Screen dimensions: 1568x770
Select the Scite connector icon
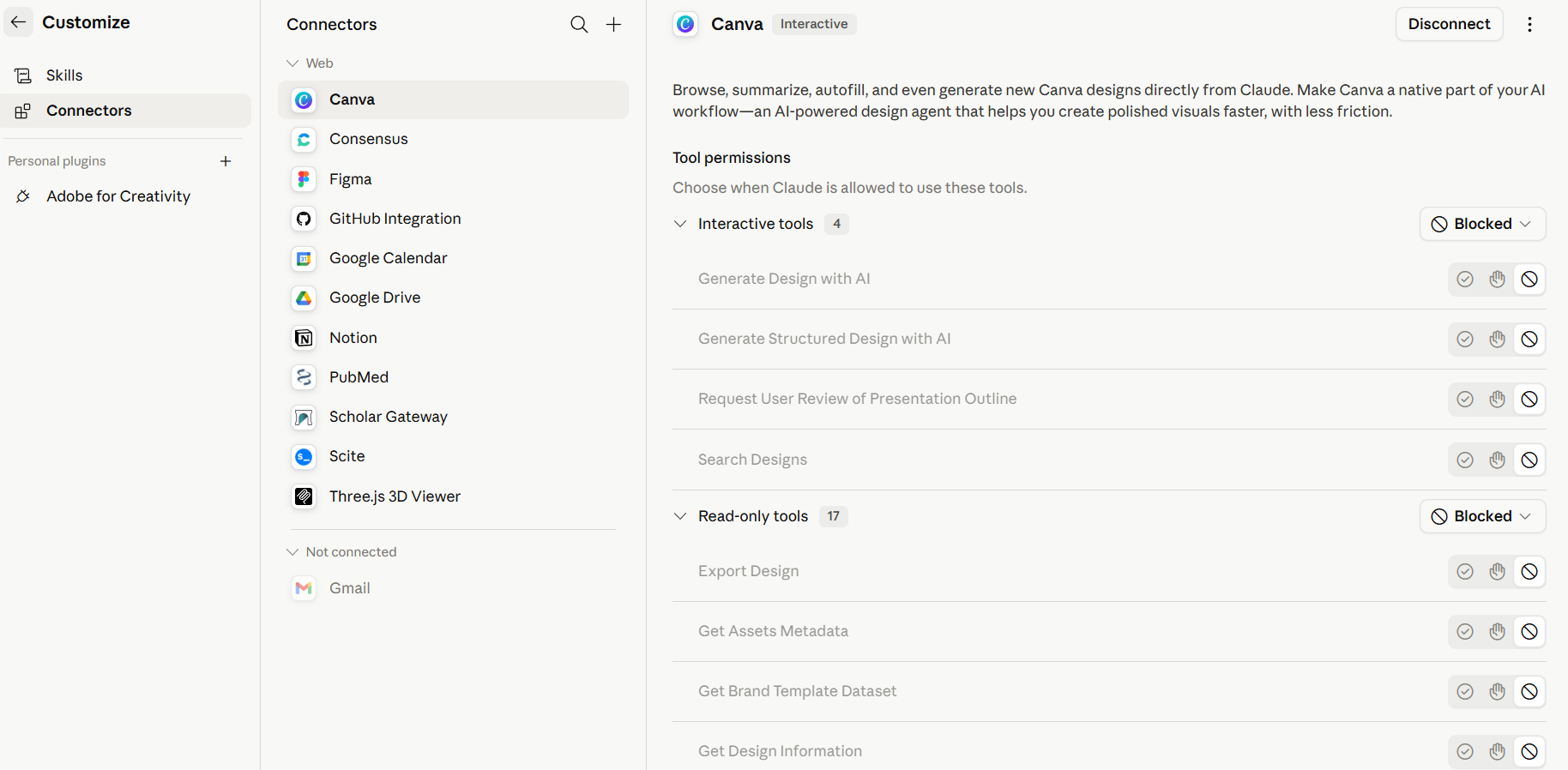pyautogui.click(x=304, y=456)
